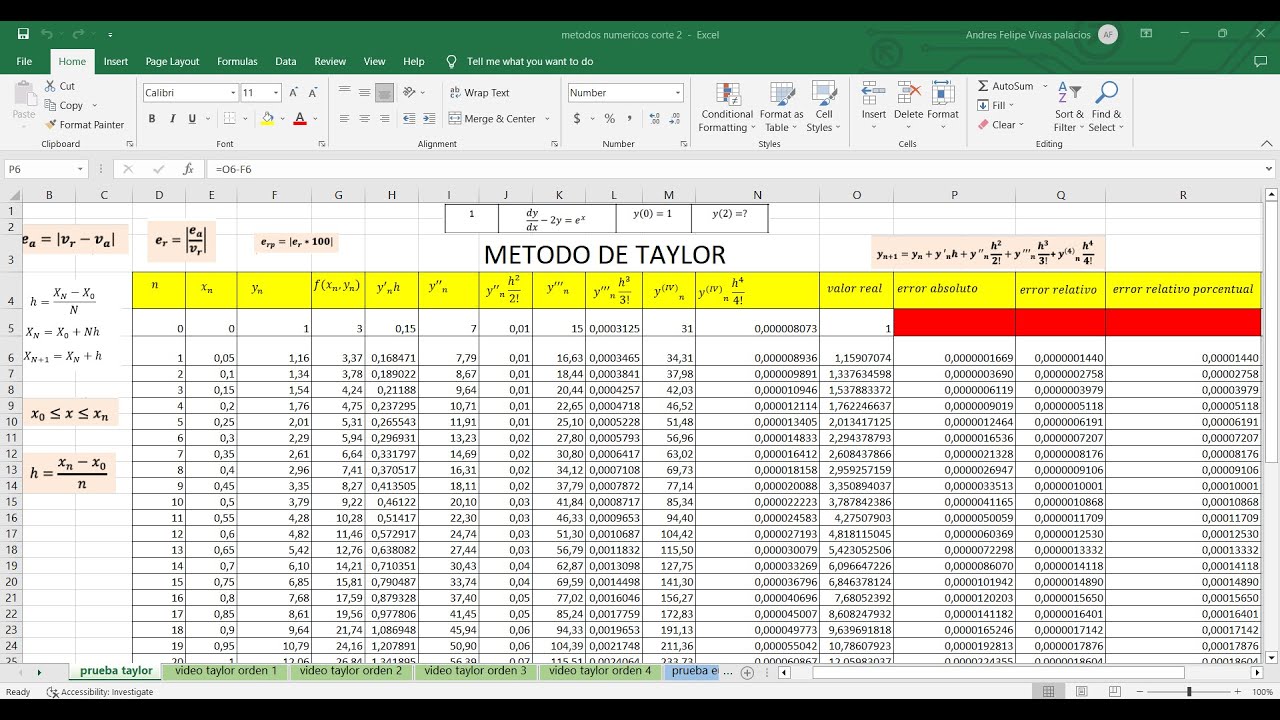
Task: Open Conditional Formatting menu
Action: pos(726,106)
